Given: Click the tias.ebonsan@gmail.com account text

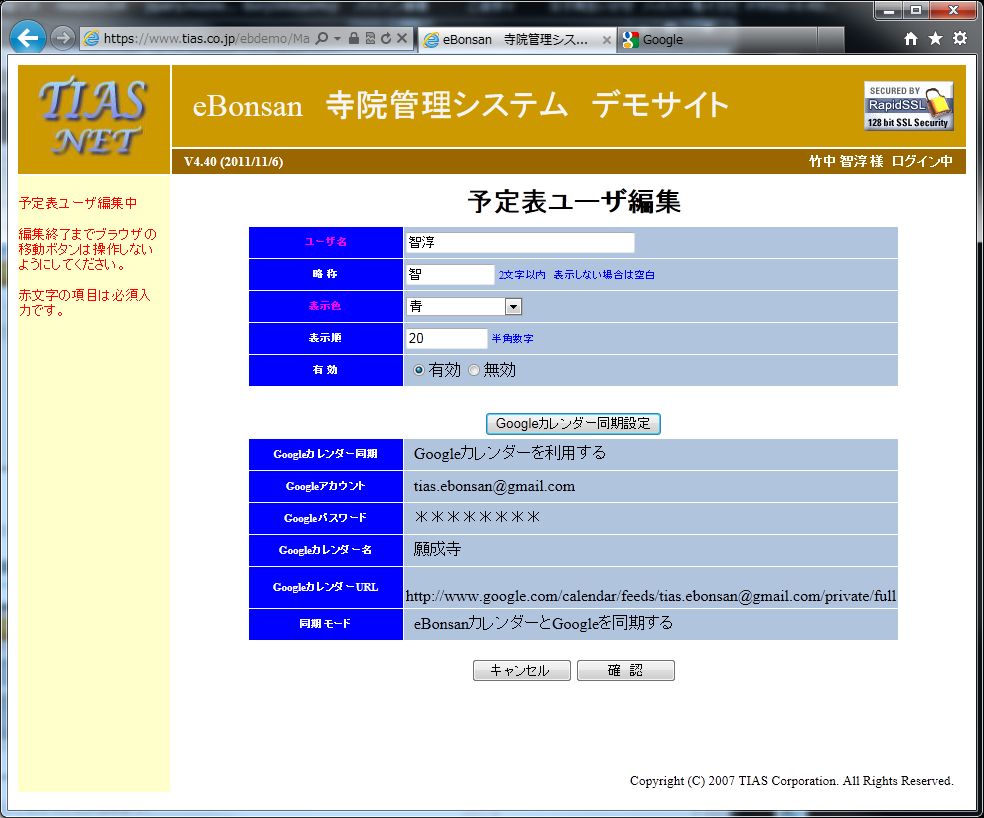Looking at the screenshot, I should click(494, 487).
